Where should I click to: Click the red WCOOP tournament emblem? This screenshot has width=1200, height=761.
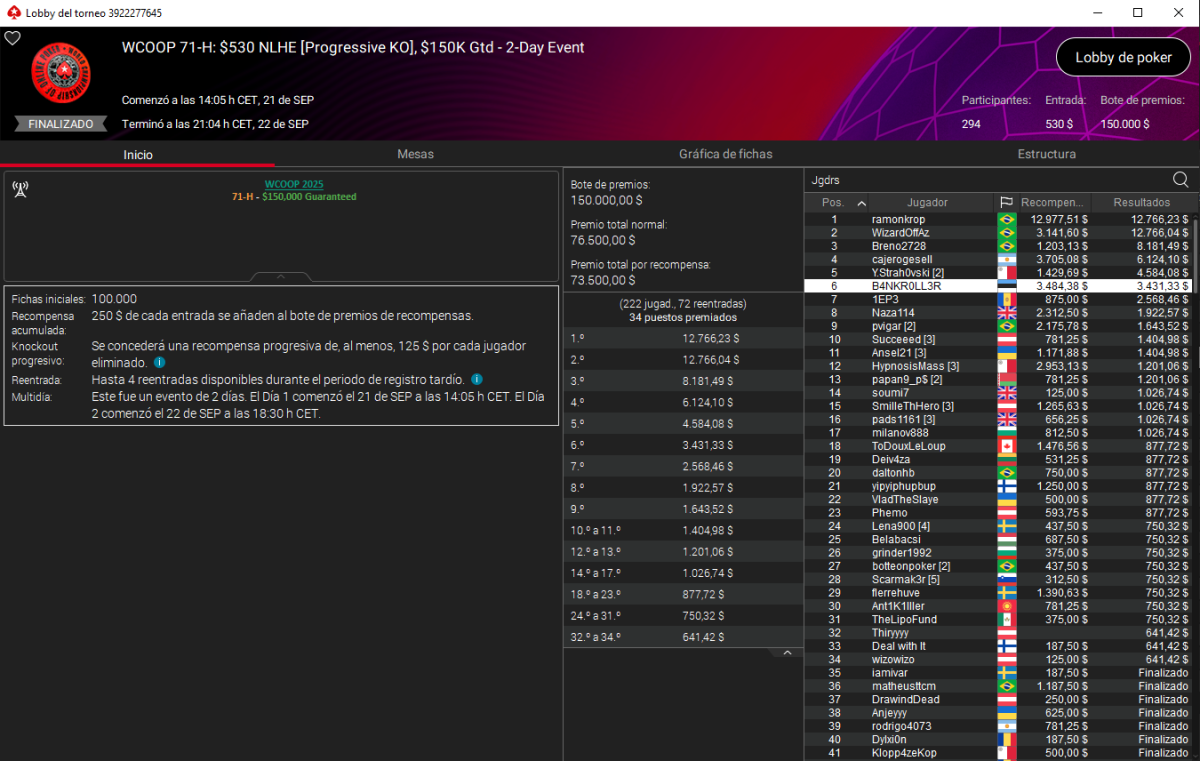[61, 73]
